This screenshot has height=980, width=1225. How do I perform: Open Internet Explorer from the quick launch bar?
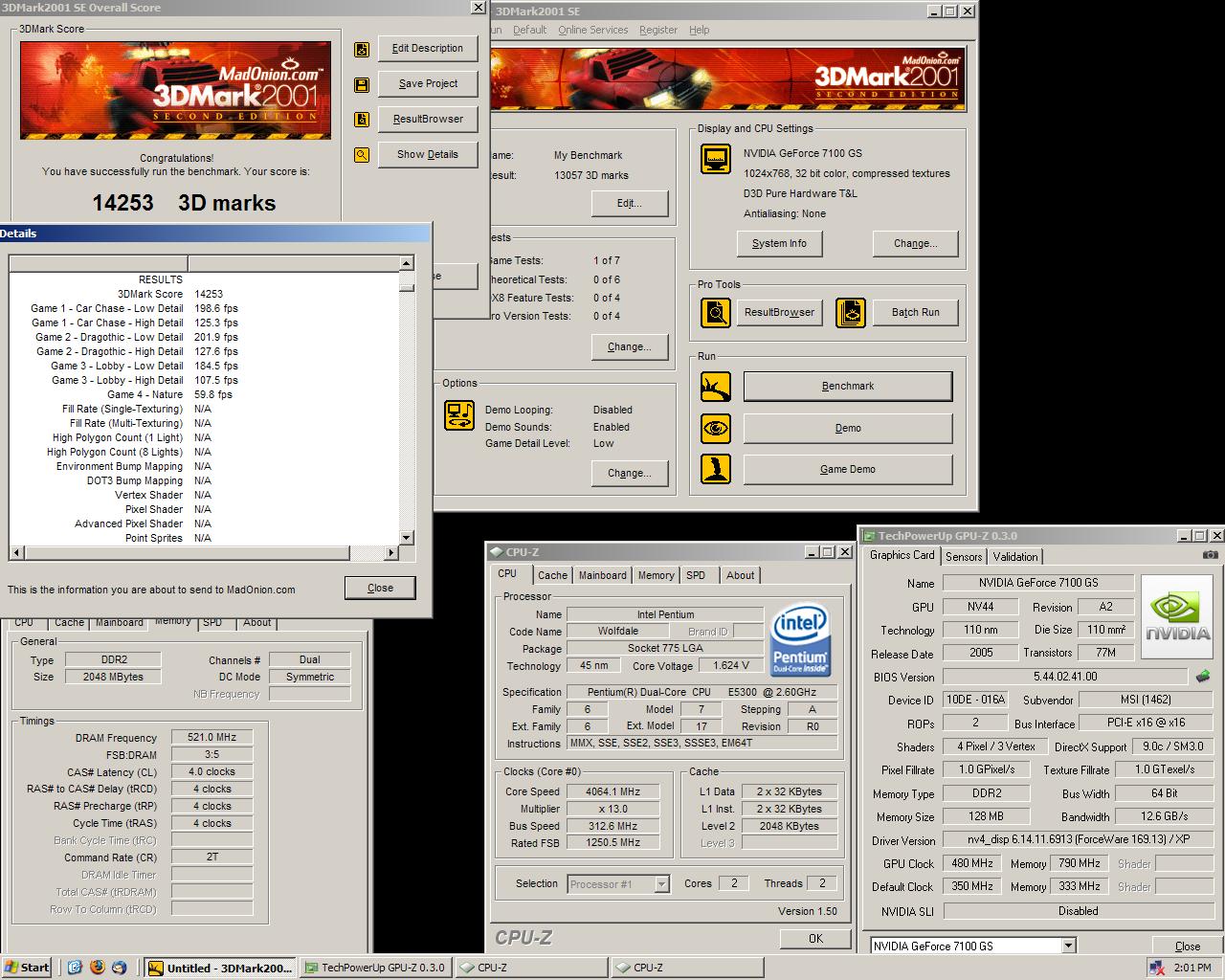point(75,968)
